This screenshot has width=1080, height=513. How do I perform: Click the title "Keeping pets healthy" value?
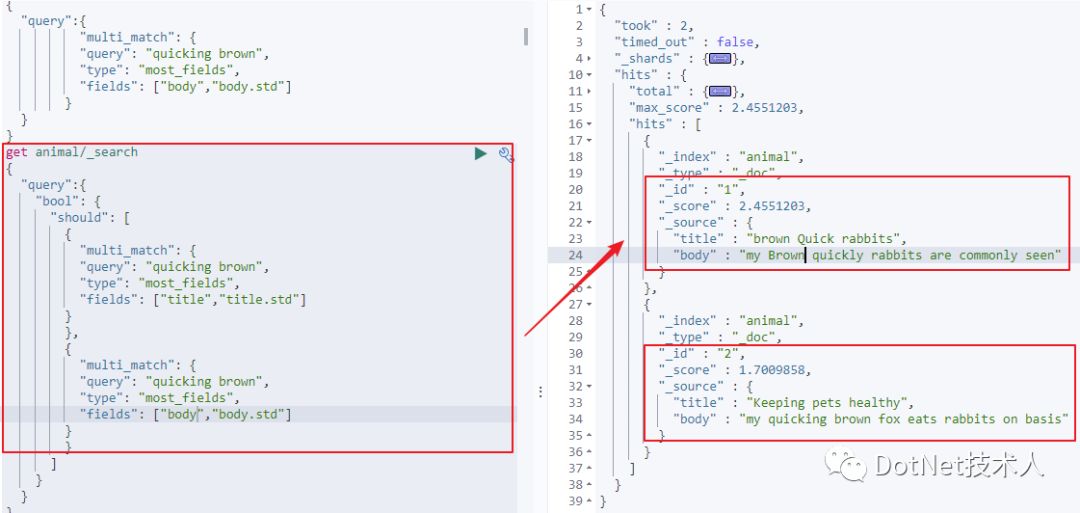[829, 403]
